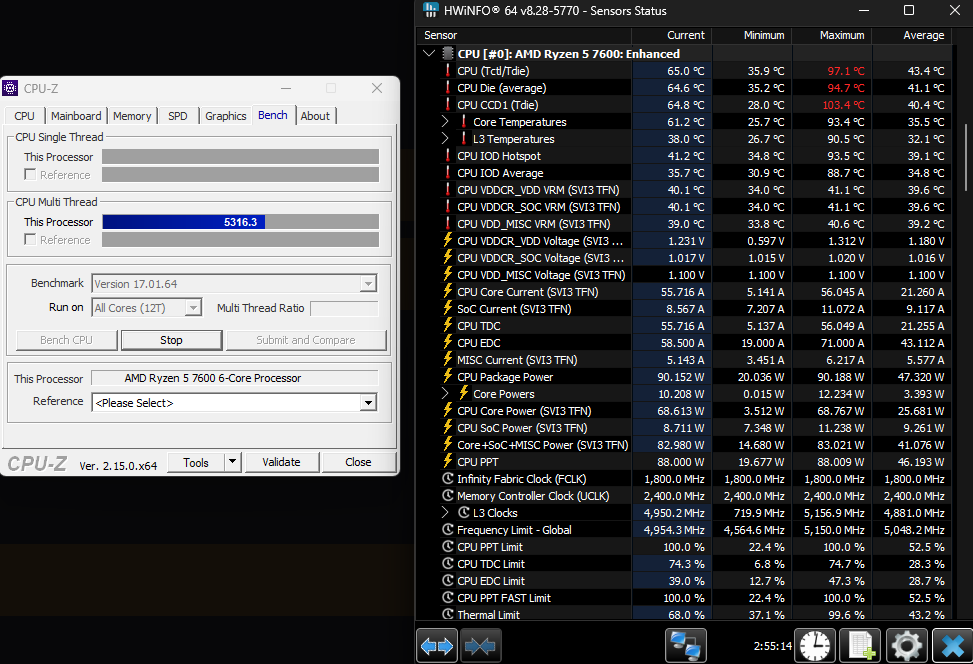Viewport: 973px width, 664px height.
Task: Click the Multi Thread benchmark progress bar
Action: coord(240,221)
